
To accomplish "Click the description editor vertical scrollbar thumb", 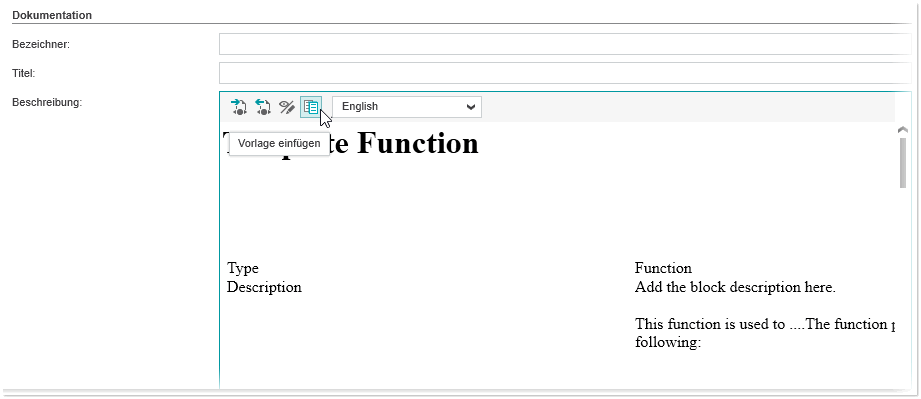I will (x=902, y=163).
